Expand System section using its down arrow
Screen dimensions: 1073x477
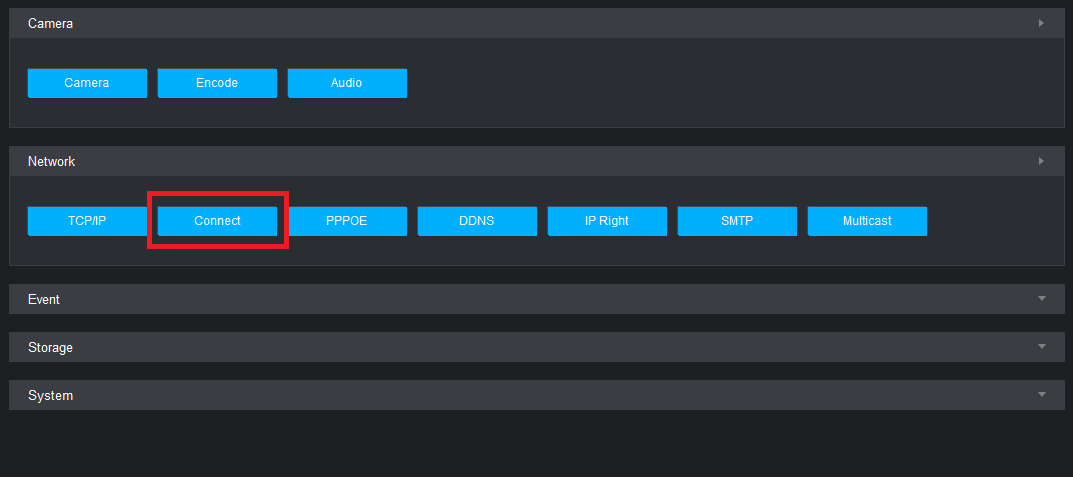(1041, 395)
